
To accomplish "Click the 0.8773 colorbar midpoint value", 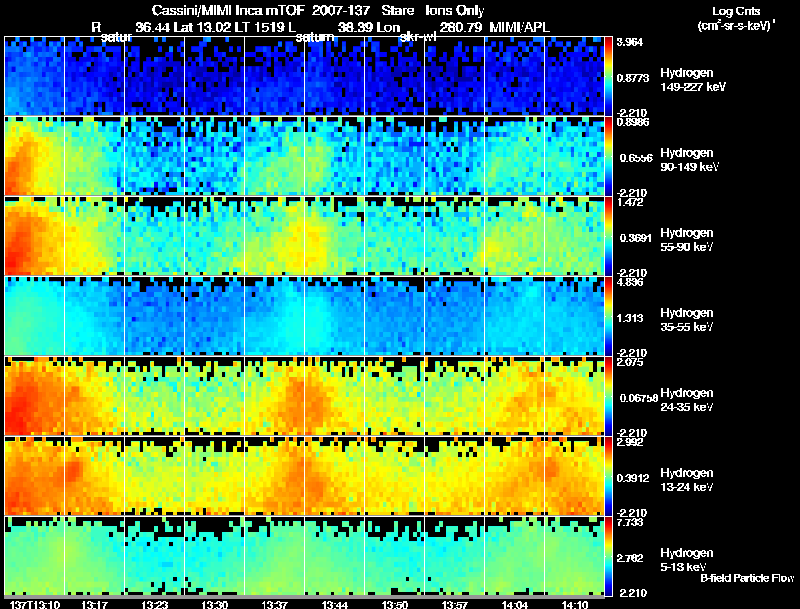I will pyautogui.click(x=633, y=78).
